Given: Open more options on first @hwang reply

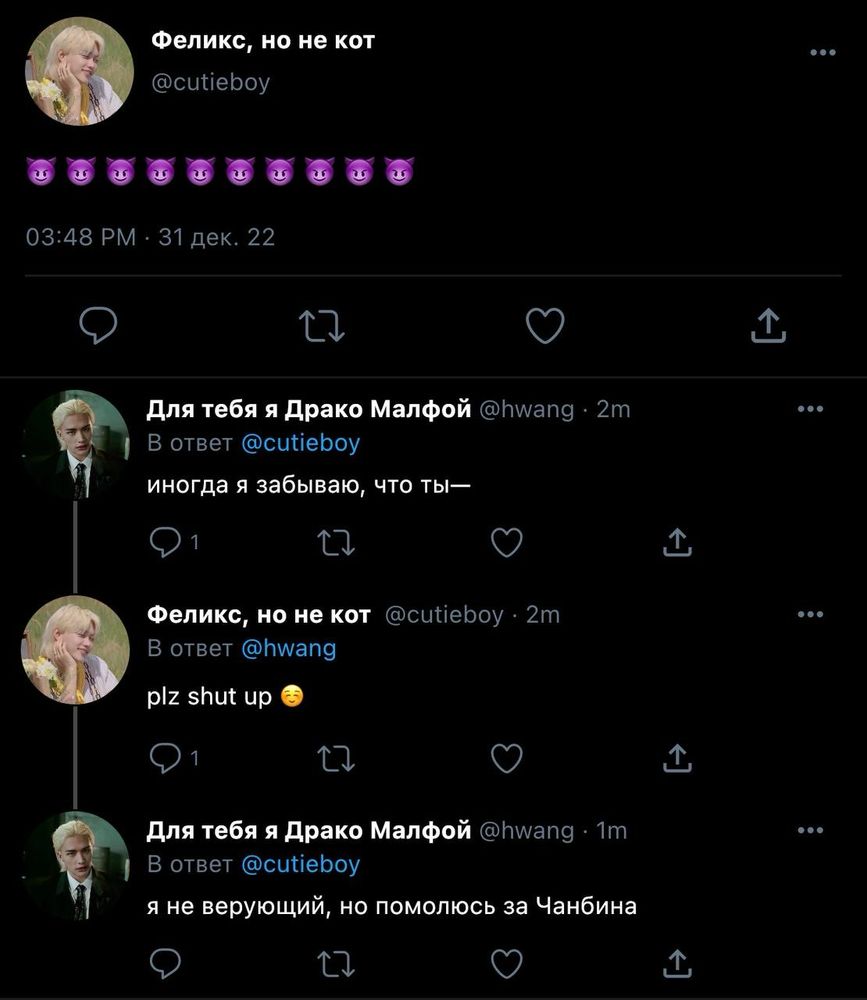Looking at the screenshot, I should [x=809, y=408].
